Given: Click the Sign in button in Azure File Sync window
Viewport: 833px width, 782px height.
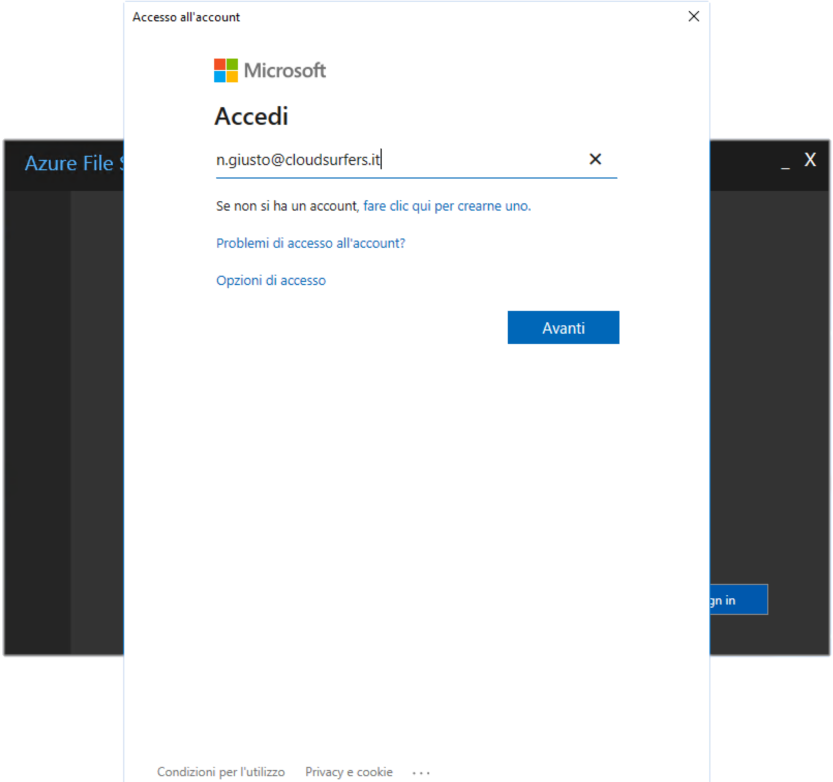Looking at the screenshot, I should coord(739,600).
